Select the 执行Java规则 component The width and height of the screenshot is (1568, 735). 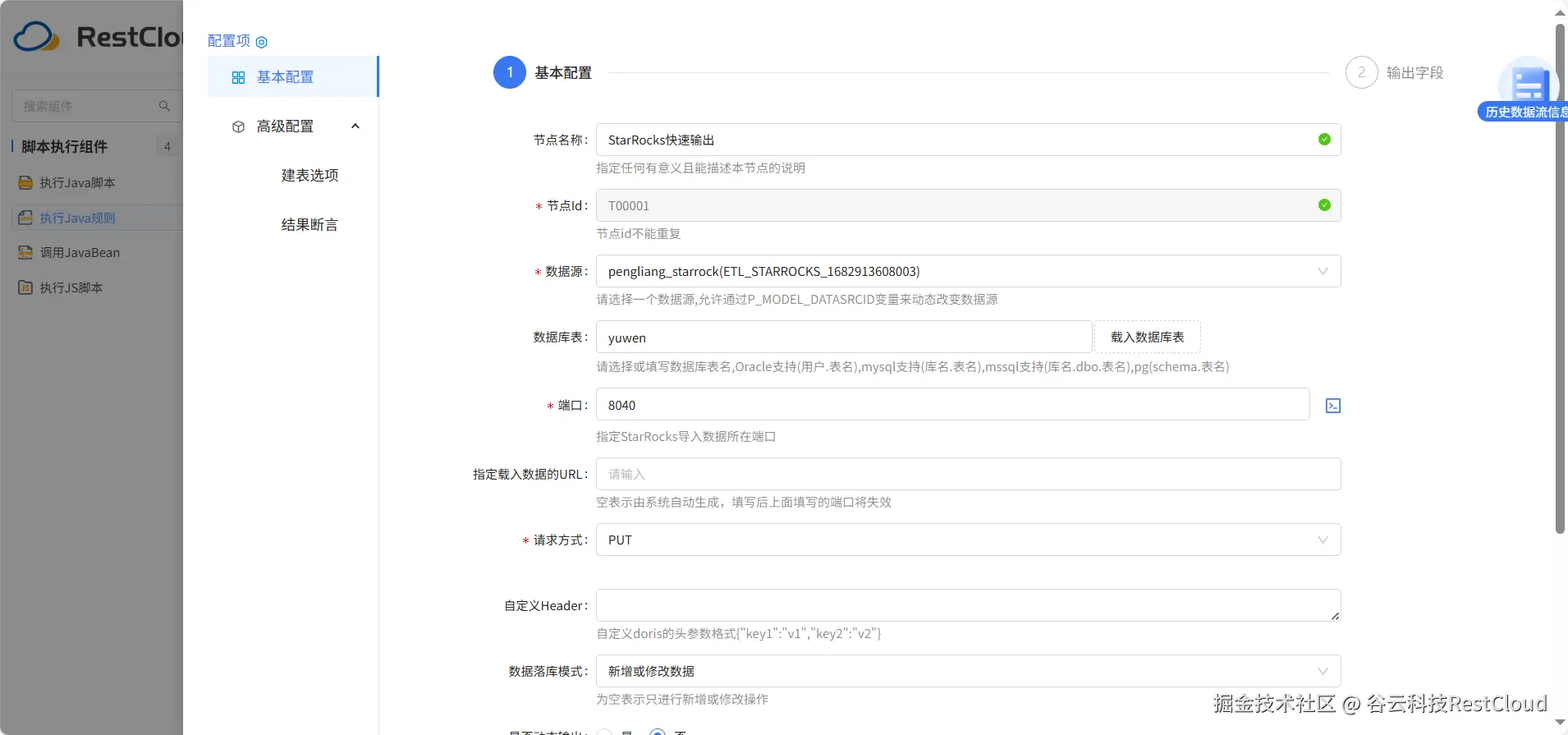(x=97, y=218)
